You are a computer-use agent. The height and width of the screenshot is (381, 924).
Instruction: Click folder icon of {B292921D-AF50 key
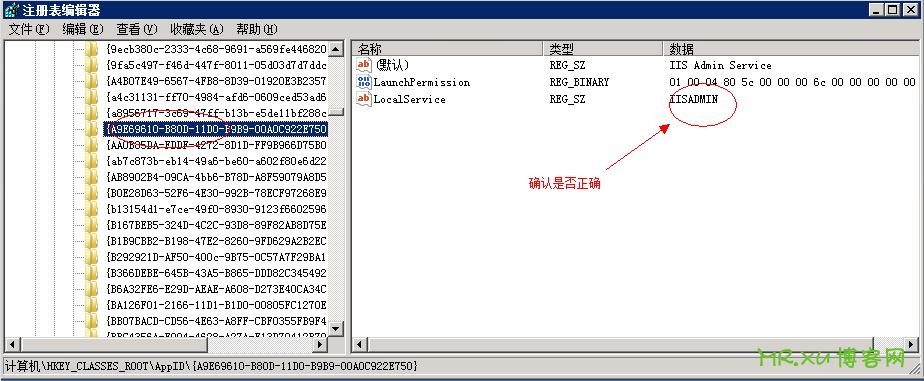click(x=91, y=257)
